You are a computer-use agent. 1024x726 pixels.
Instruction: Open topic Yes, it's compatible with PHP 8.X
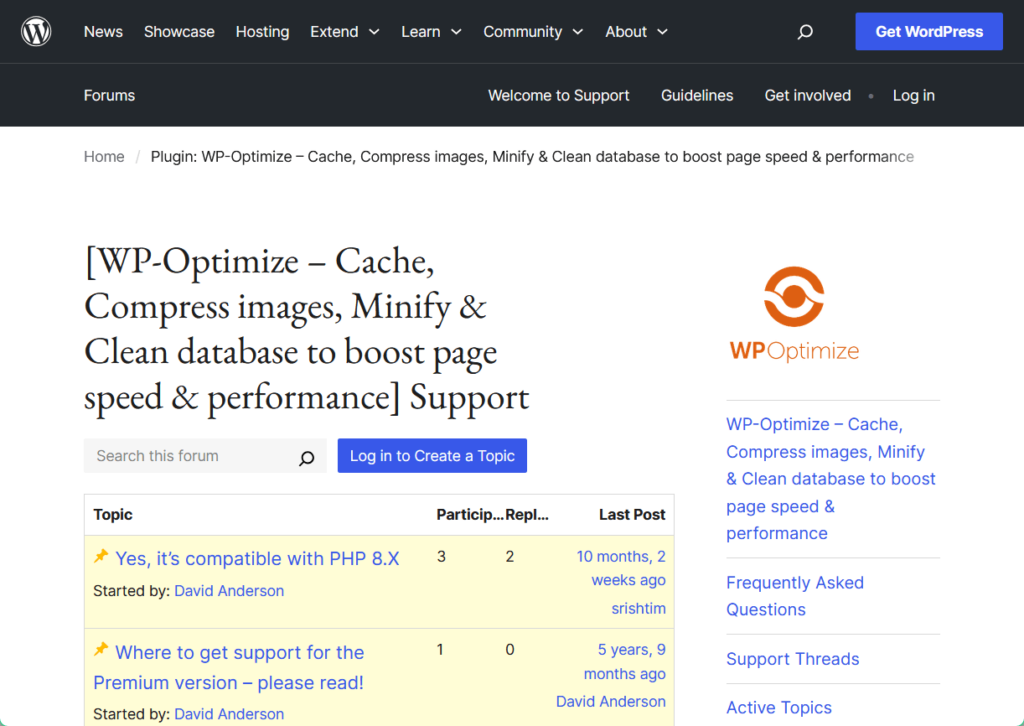point(257,559)
